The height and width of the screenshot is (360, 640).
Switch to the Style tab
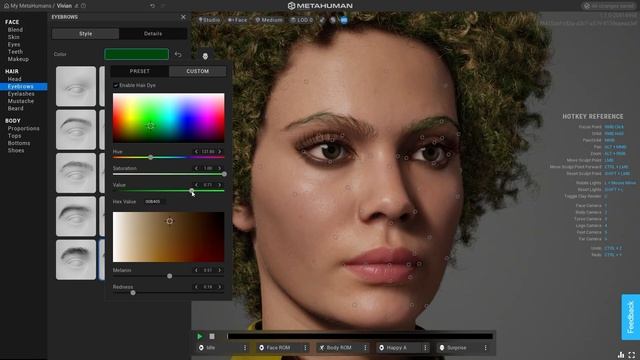click(x=85, y=33)
